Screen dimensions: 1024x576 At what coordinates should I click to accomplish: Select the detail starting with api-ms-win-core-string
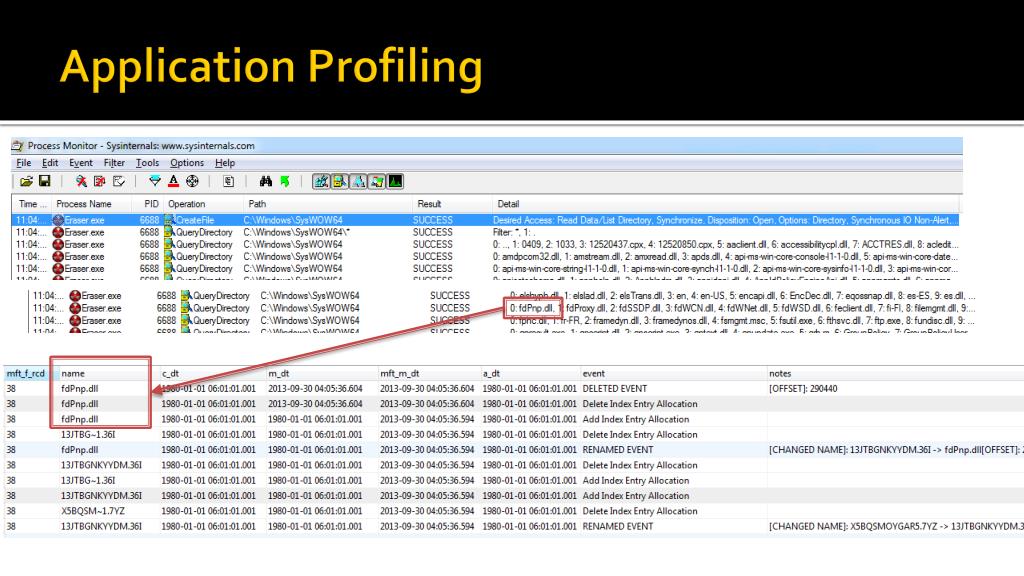pos(725,269)
